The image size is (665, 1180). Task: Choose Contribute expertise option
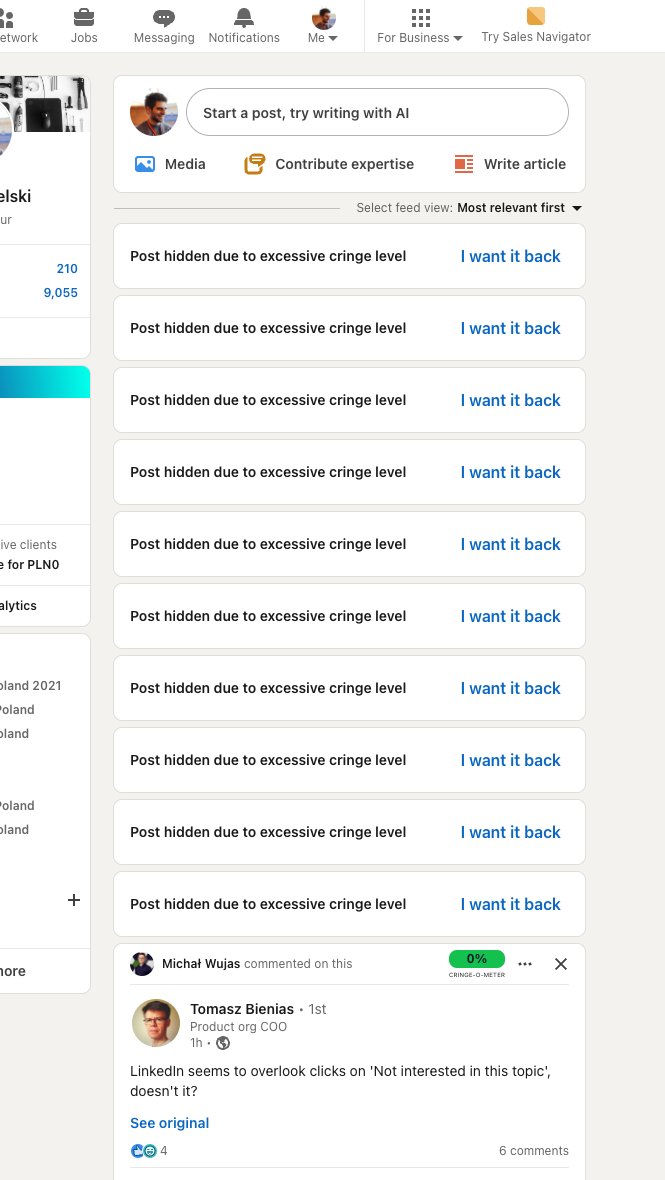[329, 164]
